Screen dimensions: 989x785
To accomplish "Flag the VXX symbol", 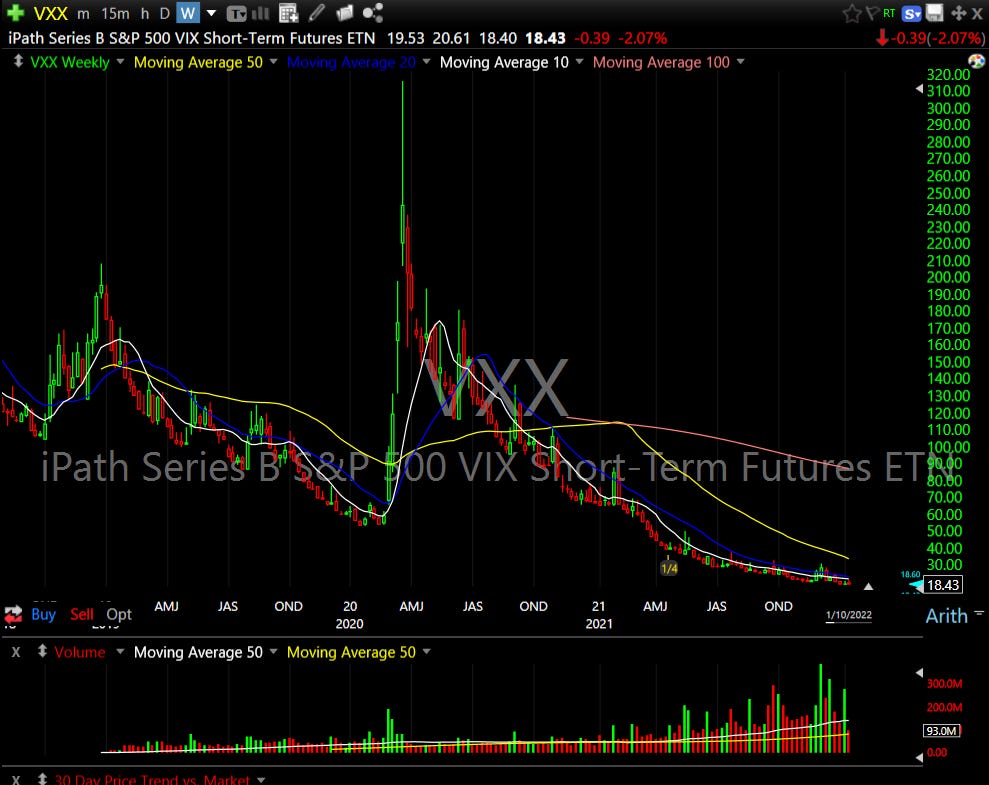I will tap(873, 13).
